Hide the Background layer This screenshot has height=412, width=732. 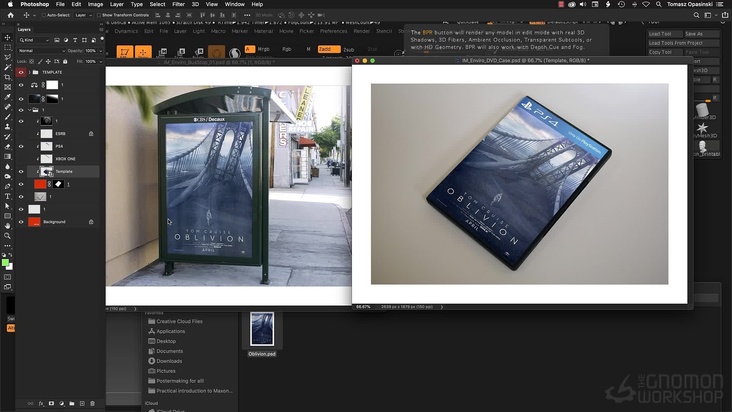[21, 222]
